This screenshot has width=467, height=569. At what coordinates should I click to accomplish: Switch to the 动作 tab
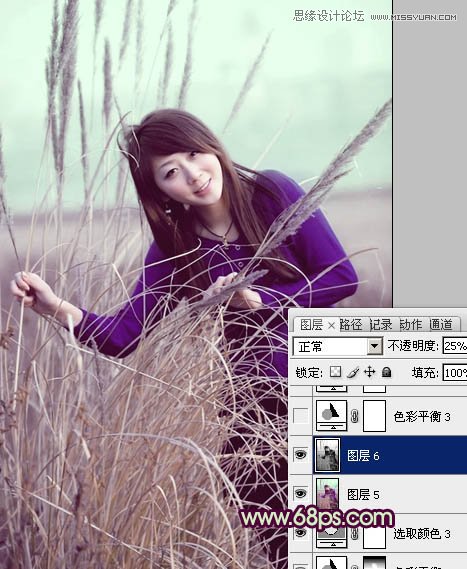[x=410, y=324]
